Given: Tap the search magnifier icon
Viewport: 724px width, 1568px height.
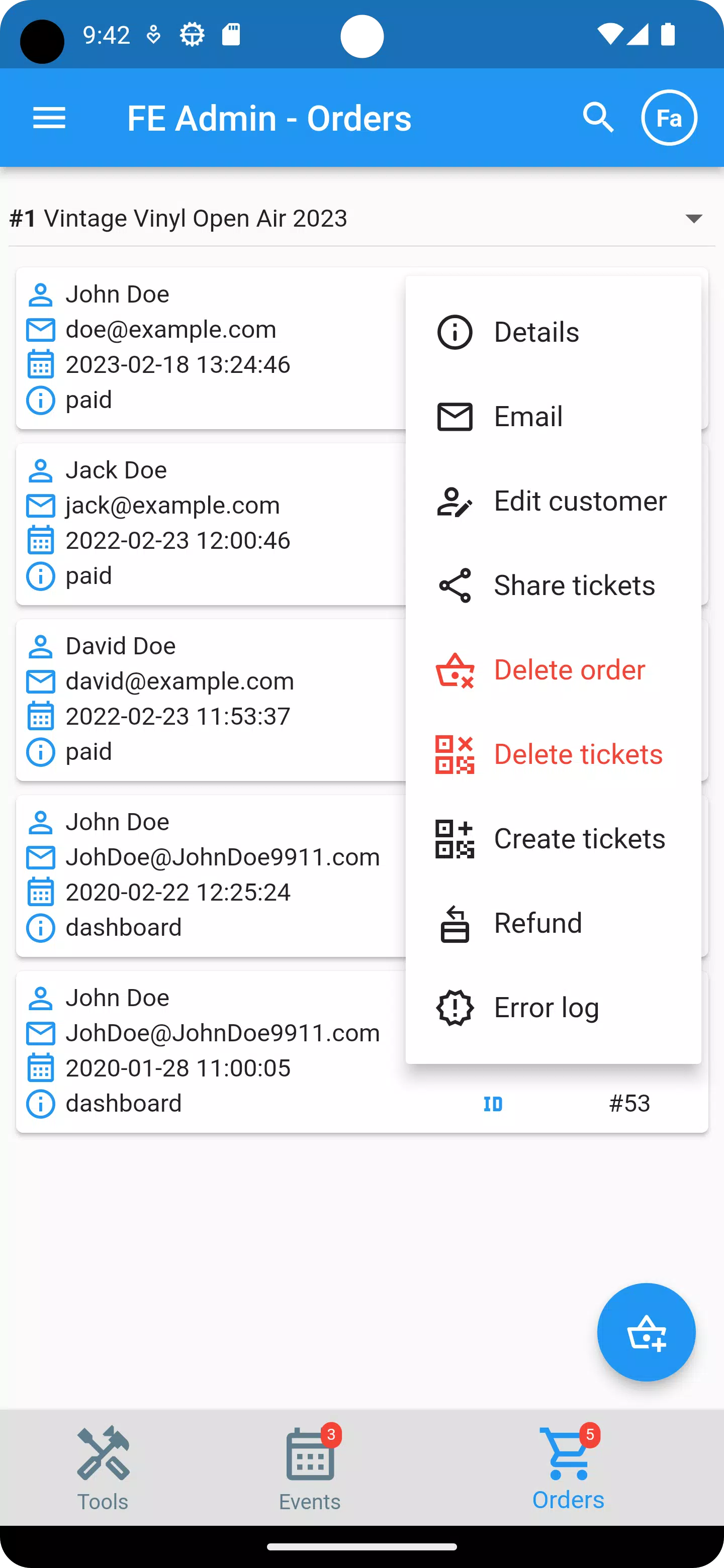Looking at the screenshot, I should (598, 118).
